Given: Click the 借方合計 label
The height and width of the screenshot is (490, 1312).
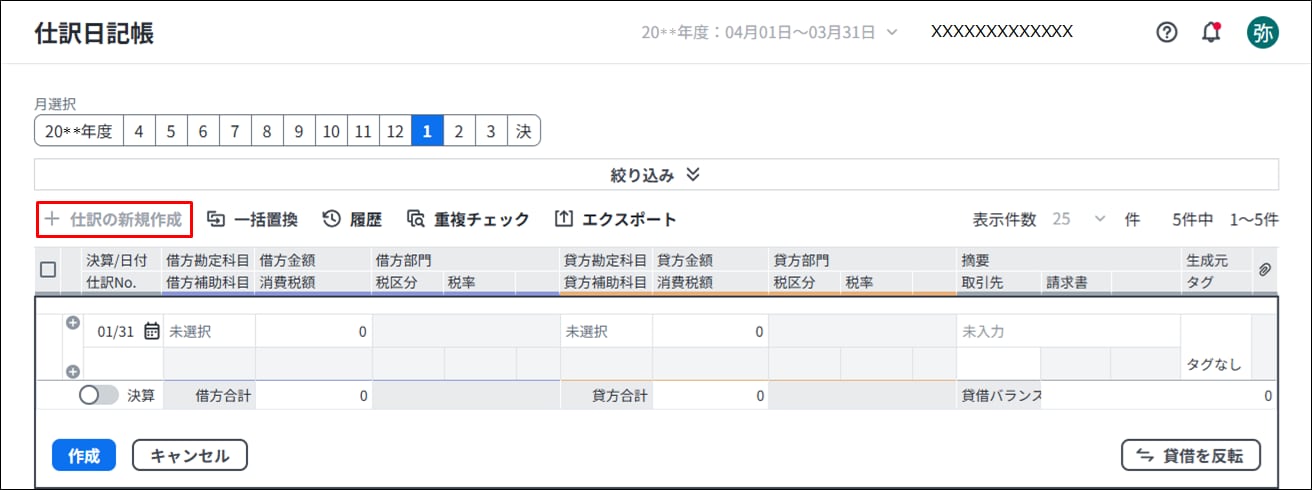Looking at the screenshot, I should click(223, 396).
